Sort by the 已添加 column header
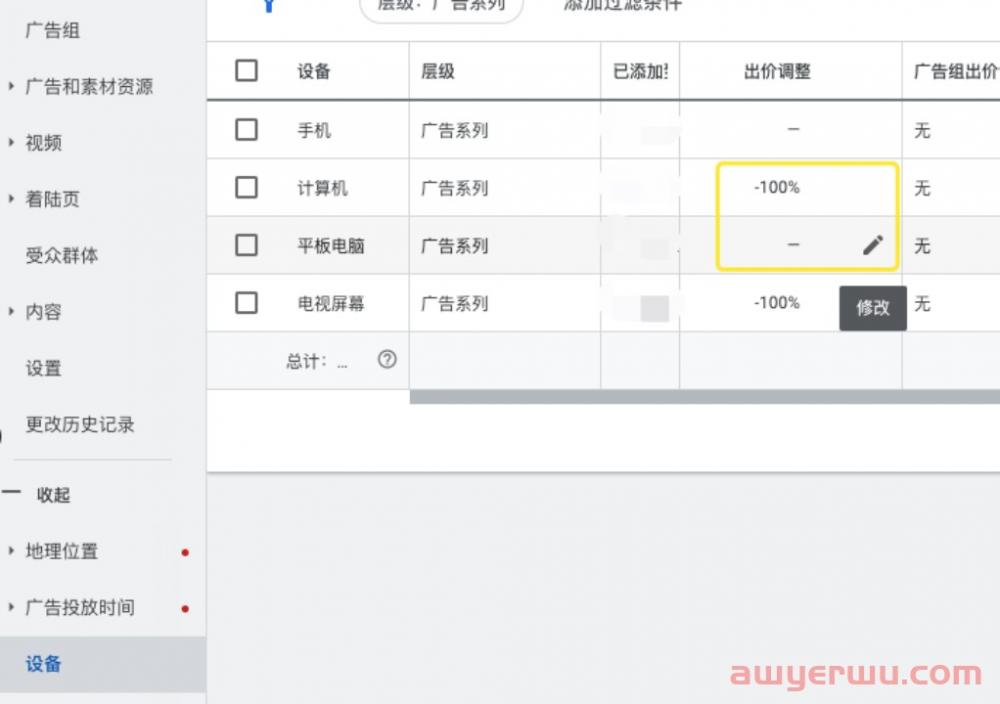 point(640,71)
